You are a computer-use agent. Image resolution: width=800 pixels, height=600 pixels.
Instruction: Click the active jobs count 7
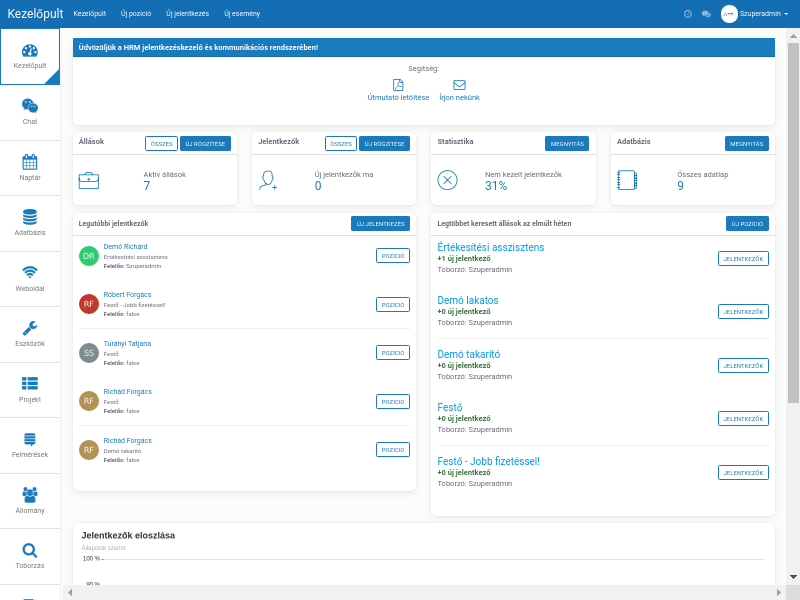tap(147, 186)
